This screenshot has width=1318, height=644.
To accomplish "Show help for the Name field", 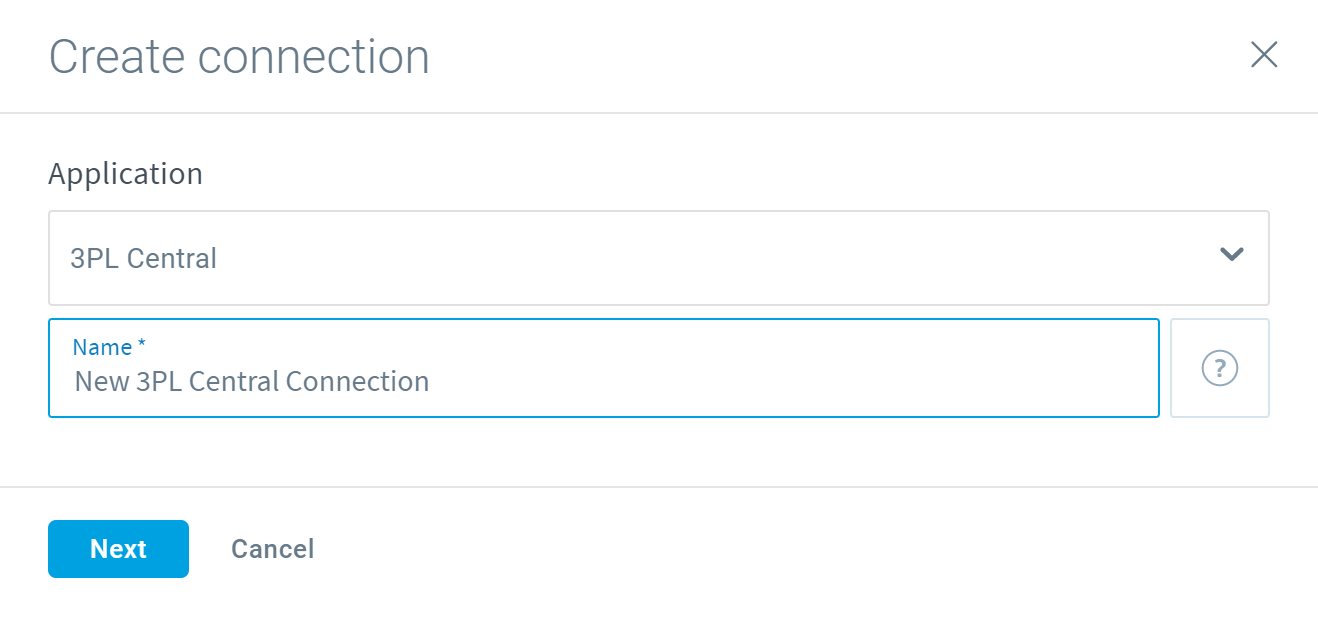I will [x=1219, y=368].
